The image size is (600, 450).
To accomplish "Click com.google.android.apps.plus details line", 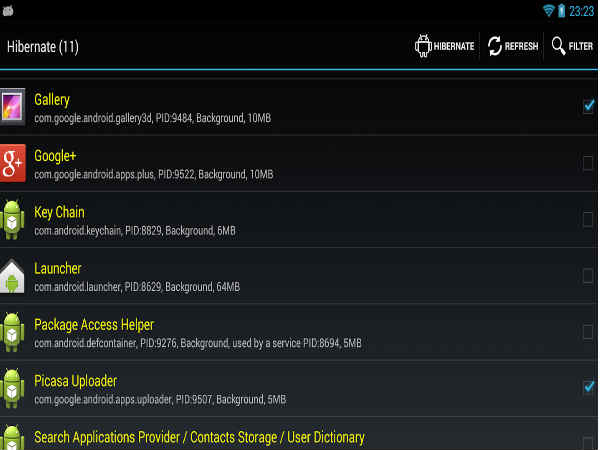I will click(154, 174).
